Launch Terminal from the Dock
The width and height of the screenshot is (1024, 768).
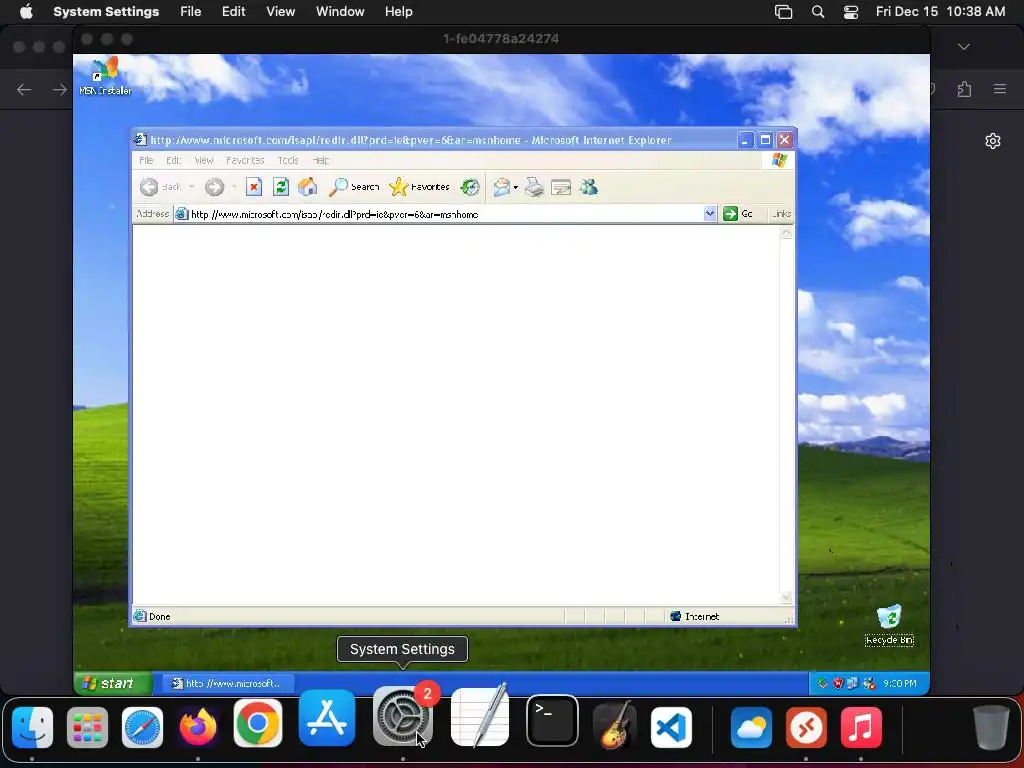tap(552, 720)
